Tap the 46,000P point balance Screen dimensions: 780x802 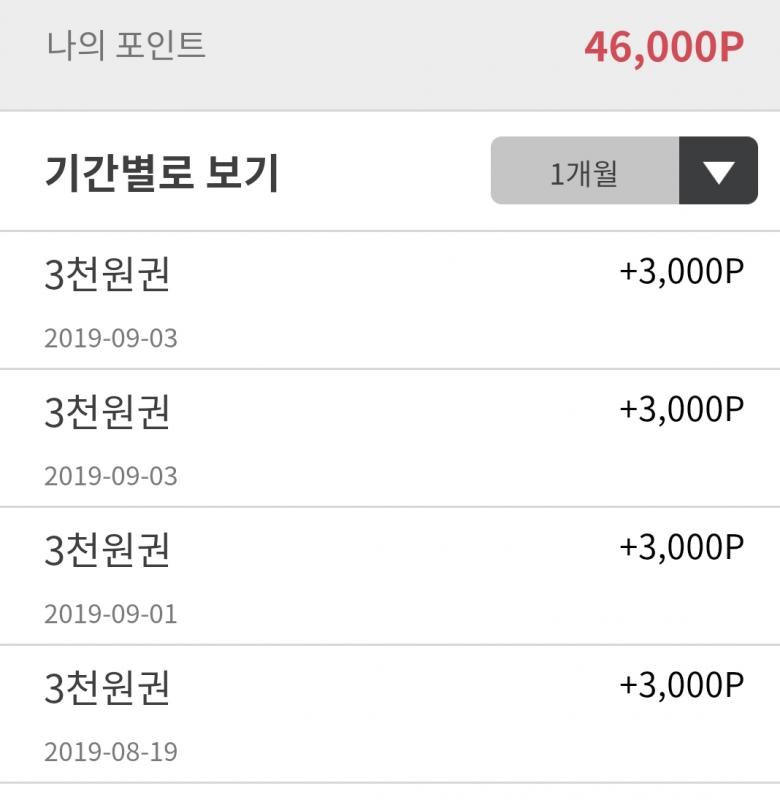point(664,47)
